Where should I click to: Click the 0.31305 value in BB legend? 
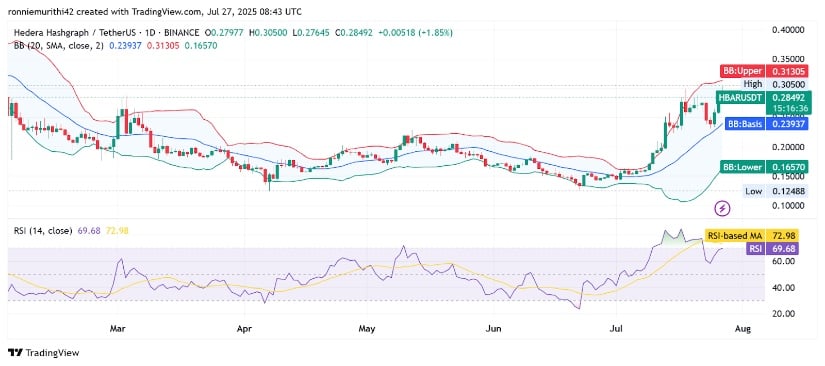point(163,46)
